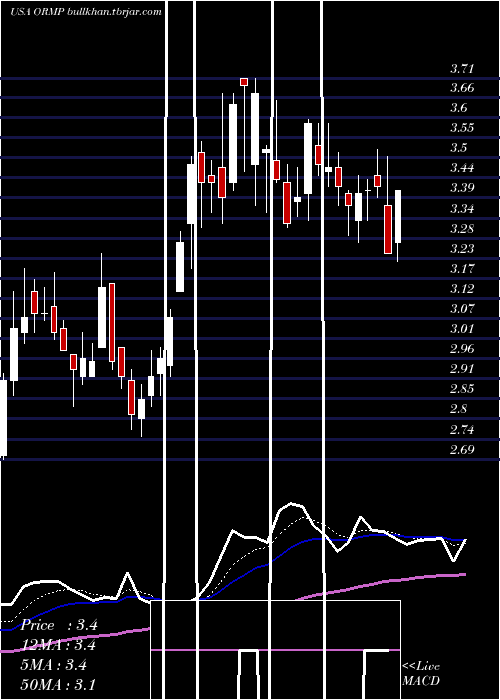This screenshot has height=700, width=500.
Task: Click the 2.91 price axis label
Action: 462,368
